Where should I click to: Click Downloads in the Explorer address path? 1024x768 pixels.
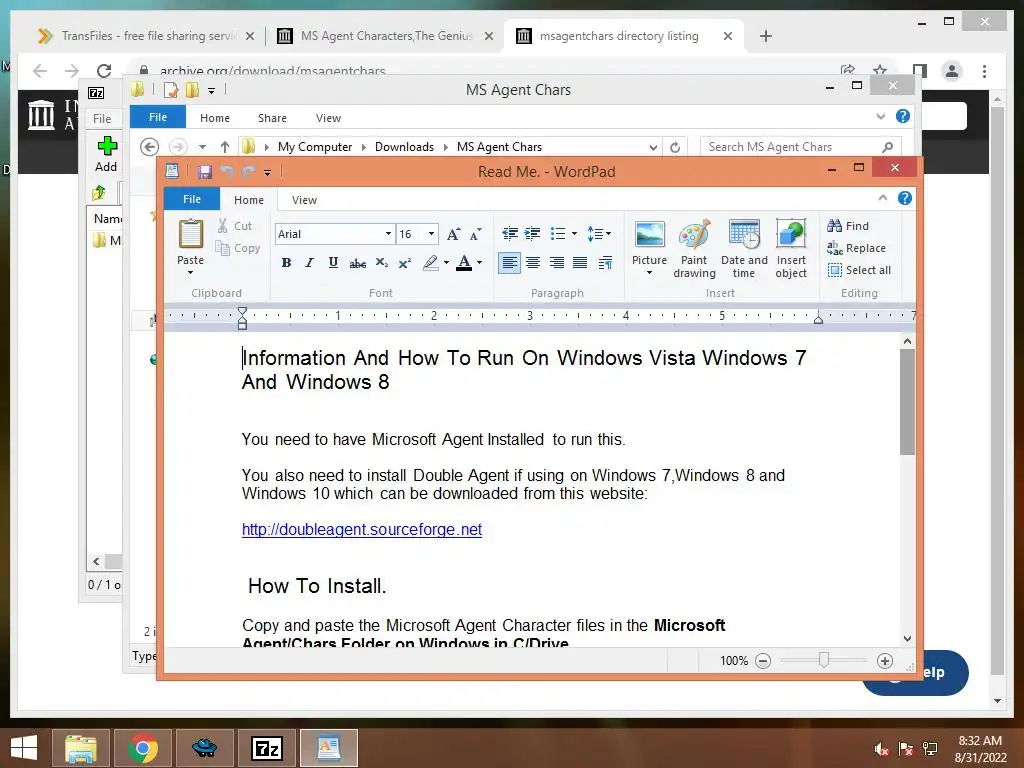click(x=404, y=147)
